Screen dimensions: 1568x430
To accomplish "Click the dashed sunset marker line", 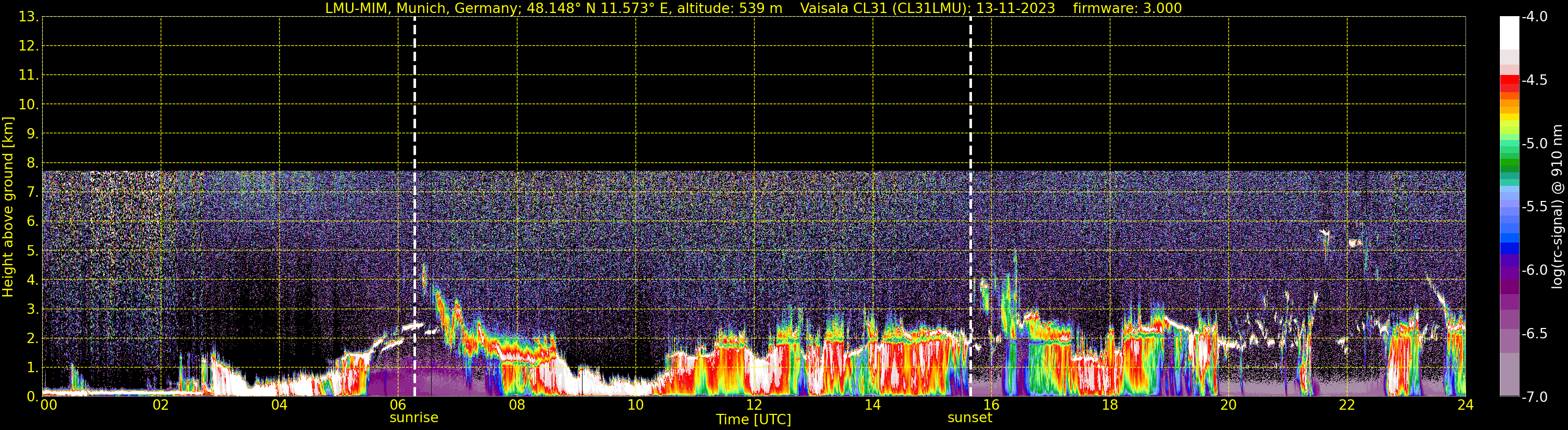I will [970, 207].
